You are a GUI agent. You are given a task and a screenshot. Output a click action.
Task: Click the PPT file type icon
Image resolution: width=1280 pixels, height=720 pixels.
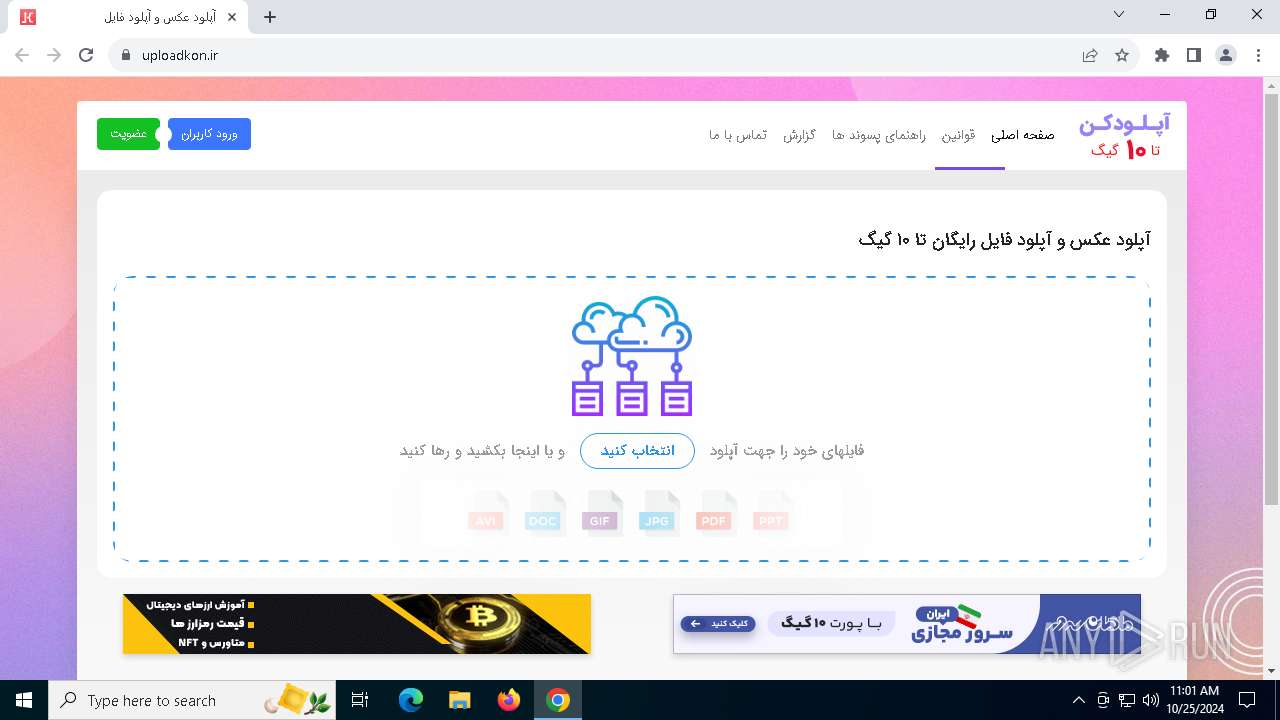[771, 513]
